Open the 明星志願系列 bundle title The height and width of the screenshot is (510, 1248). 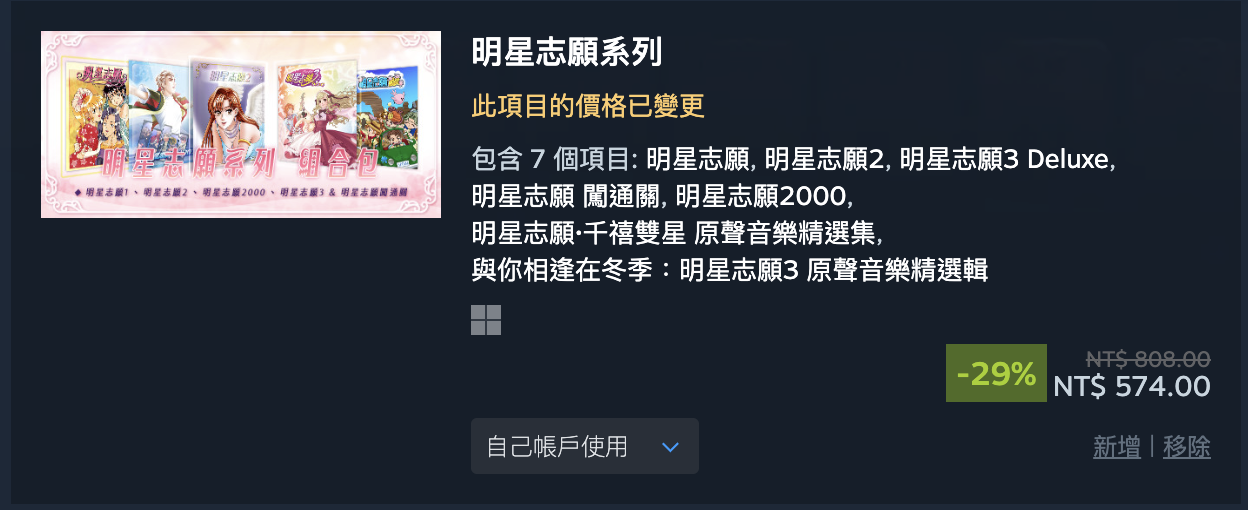tap(567, 52)
